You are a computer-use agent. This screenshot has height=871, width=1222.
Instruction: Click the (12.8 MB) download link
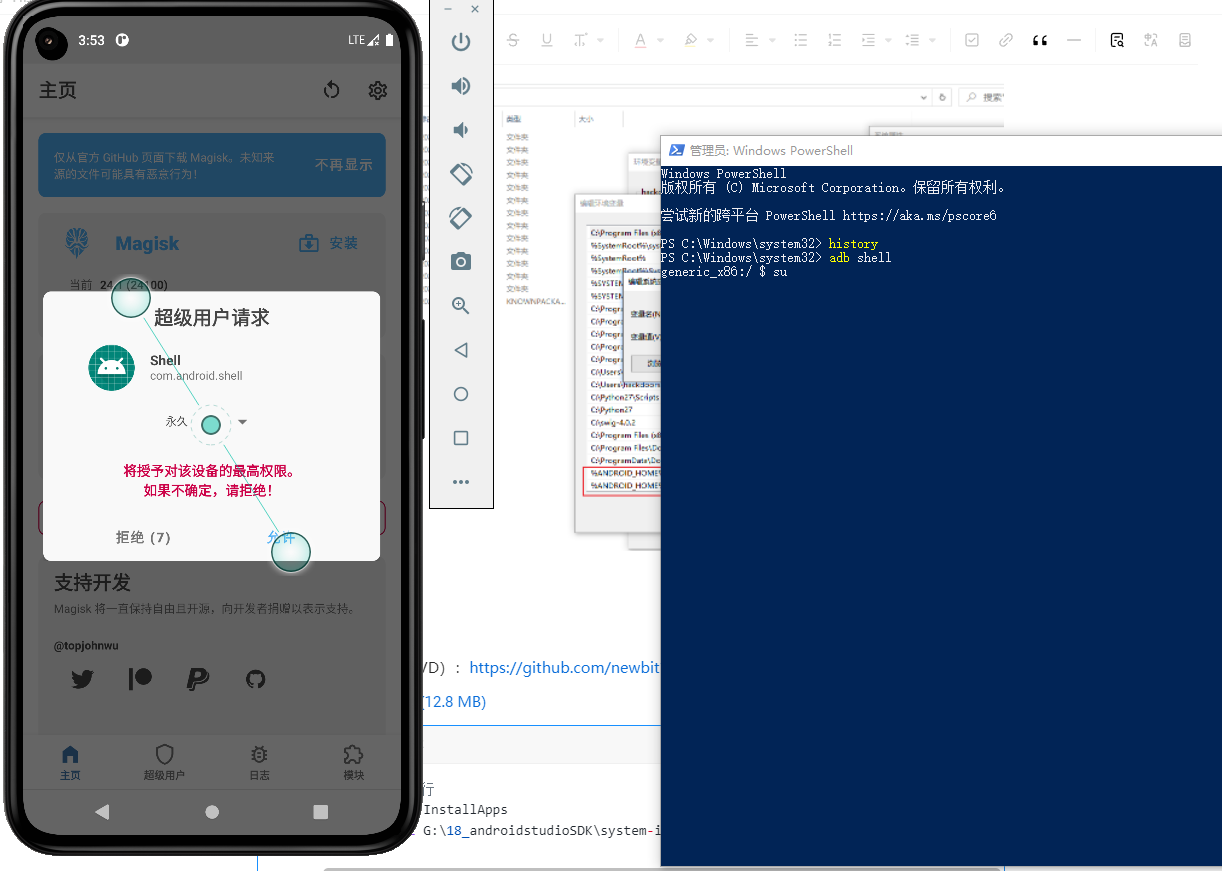coord(454,702)
